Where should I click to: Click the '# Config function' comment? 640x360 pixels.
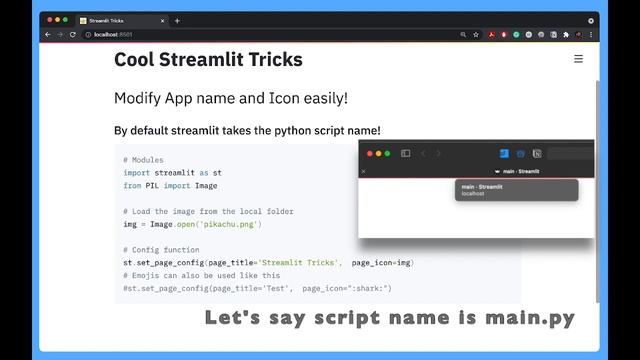pyautogui.click(x=161, y=250)
